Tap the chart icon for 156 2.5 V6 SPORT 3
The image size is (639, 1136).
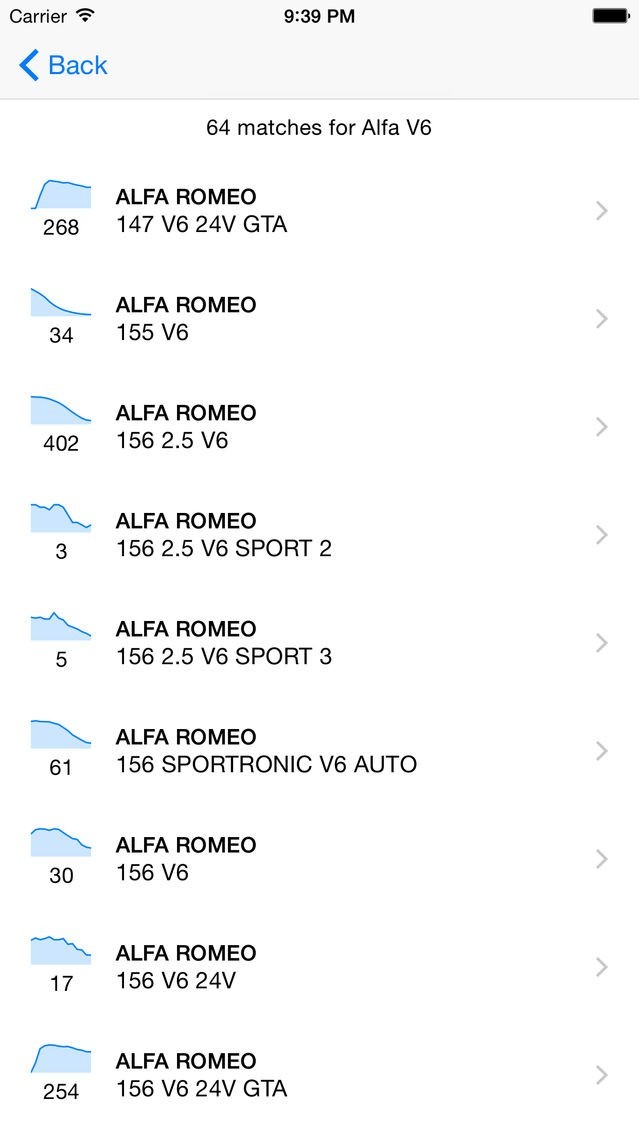61,625
